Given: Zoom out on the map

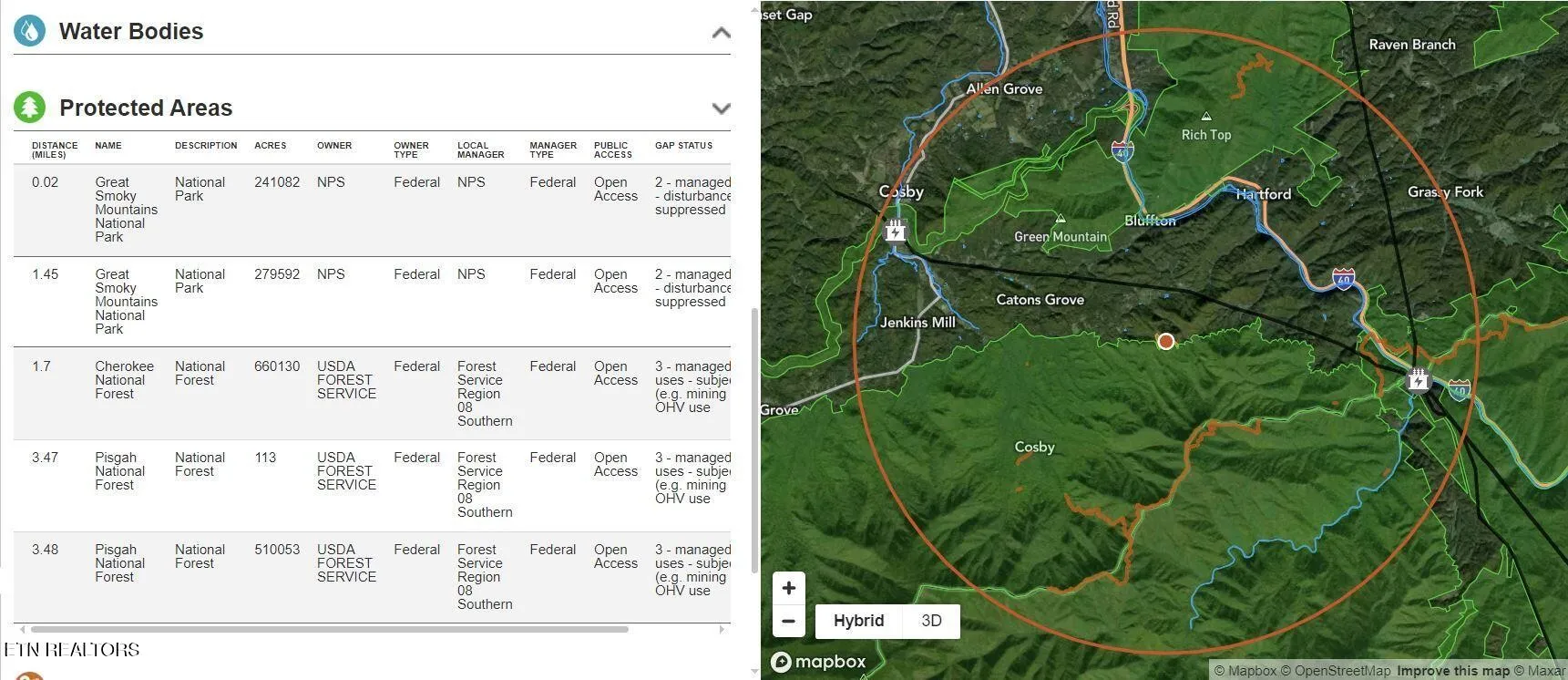Looking at the screenshot, I should 789,622.
